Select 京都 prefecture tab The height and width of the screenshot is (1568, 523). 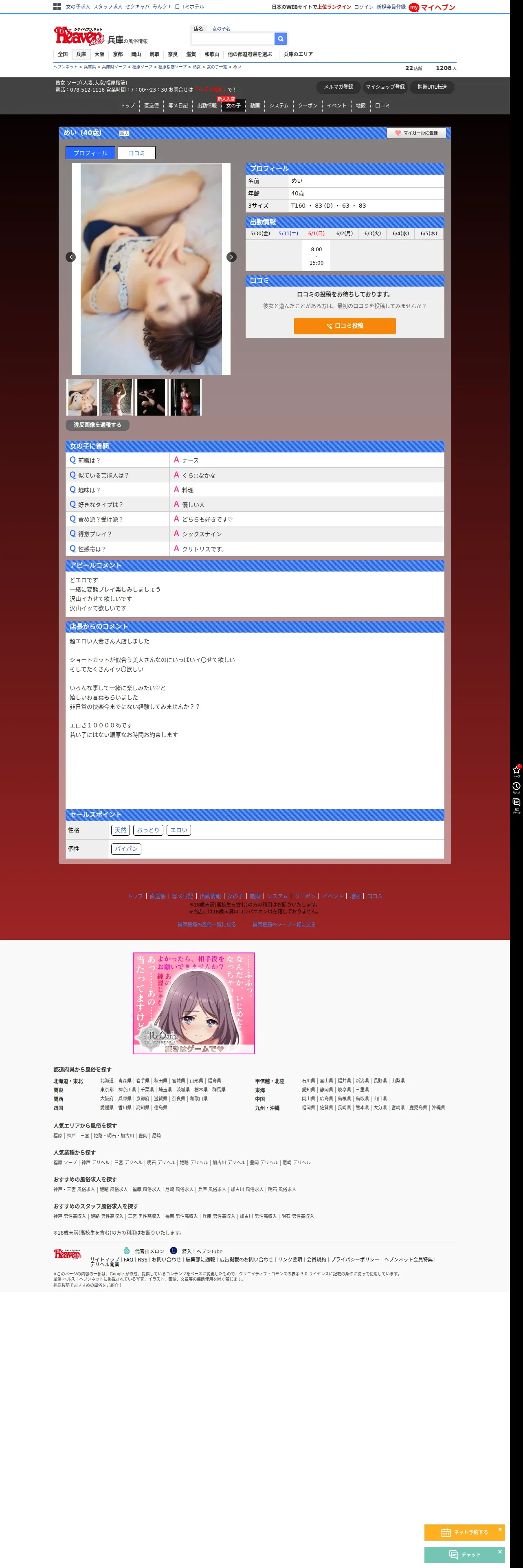click(x=117, y=54)
